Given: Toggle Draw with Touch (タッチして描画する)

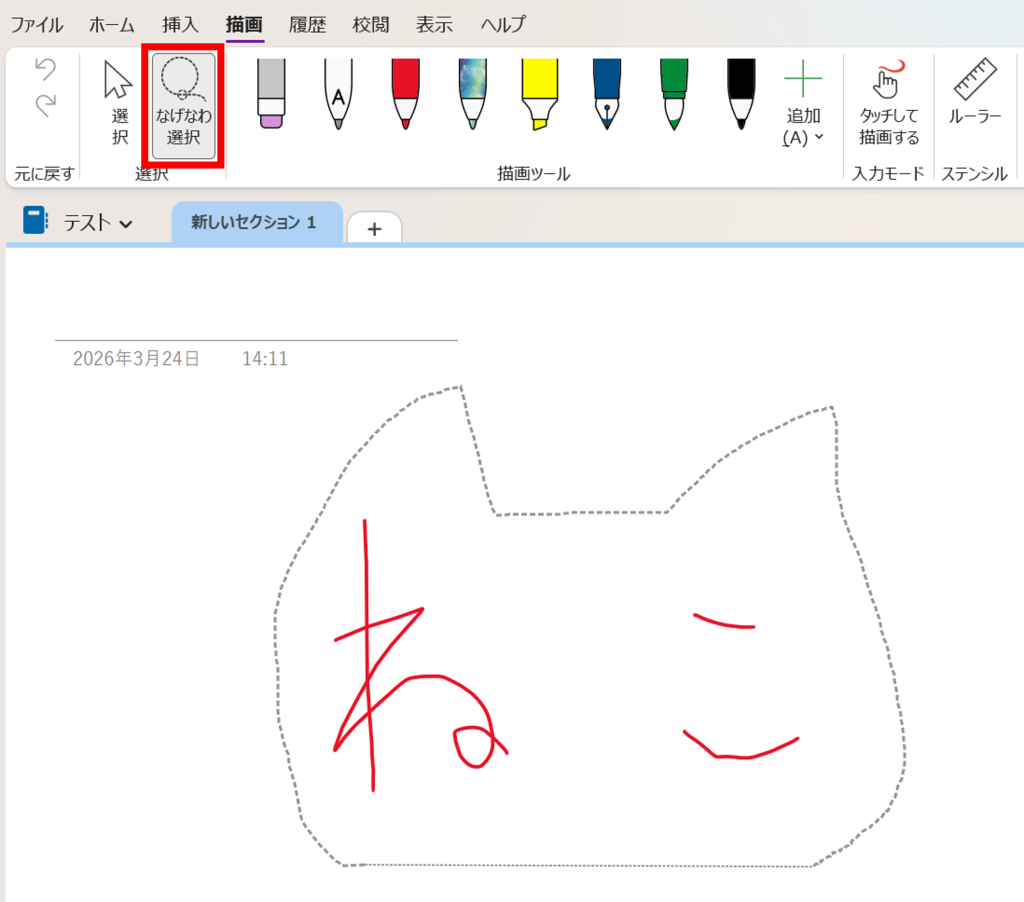Looking at the screenshot, I should (888, 105).
